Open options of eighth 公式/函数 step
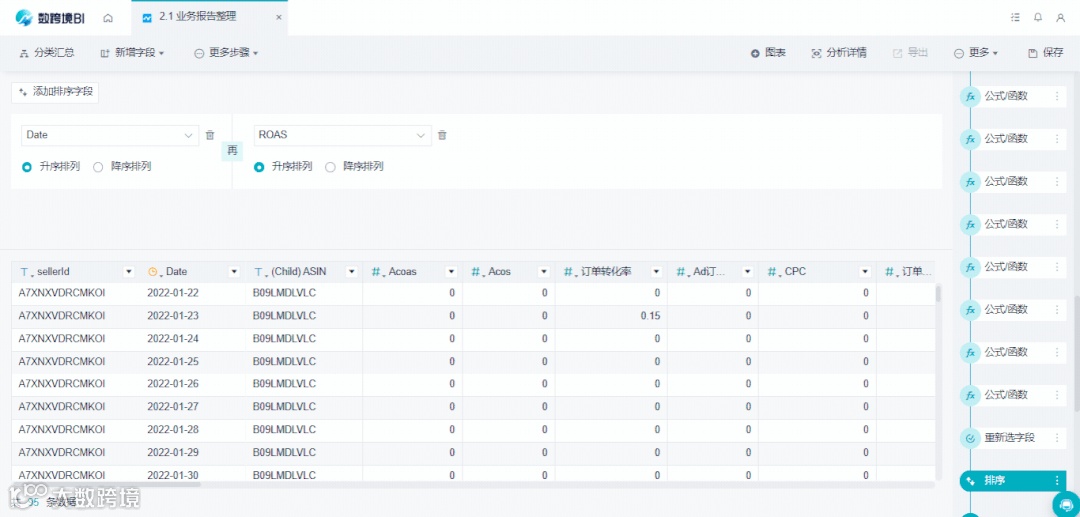The height and width of the screenshot is (517, 1080). 1057,395
